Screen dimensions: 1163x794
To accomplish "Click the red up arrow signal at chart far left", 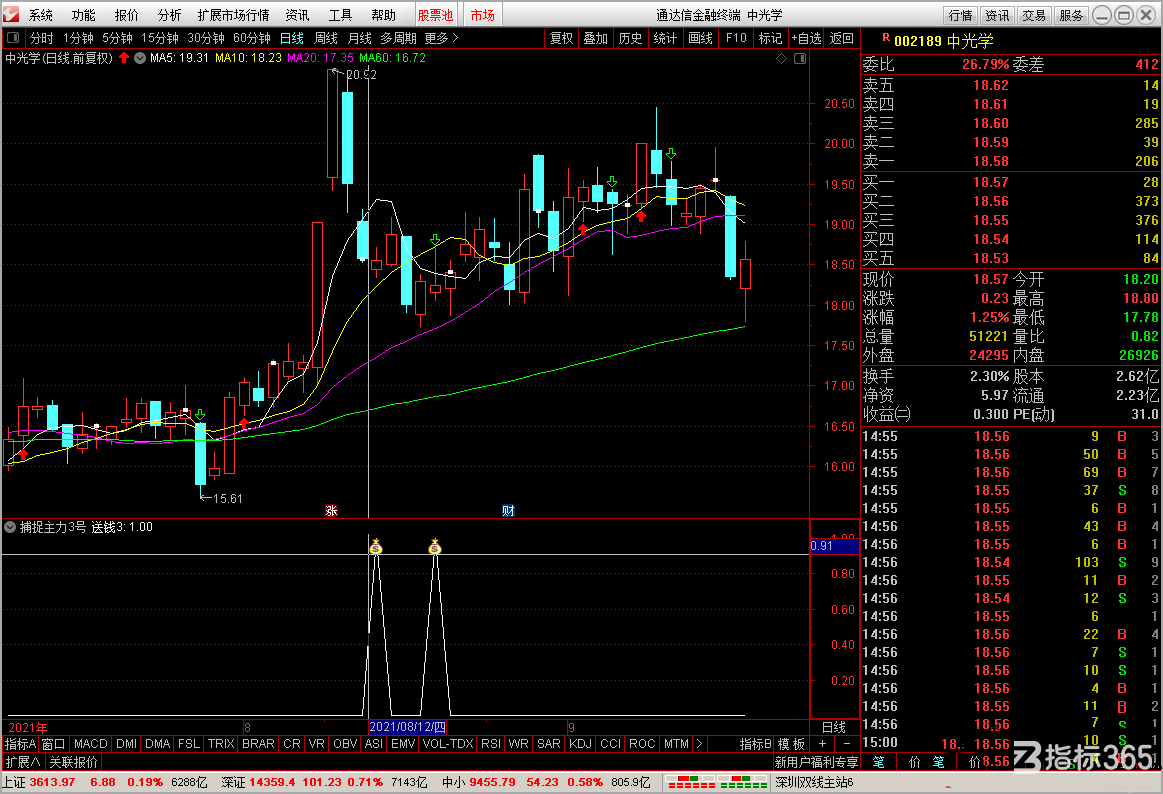I will 22,454.
